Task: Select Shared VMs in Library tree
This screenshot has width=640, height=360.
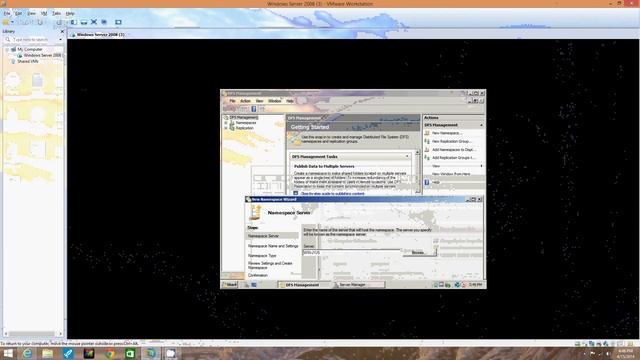Action: pos(28,61)
